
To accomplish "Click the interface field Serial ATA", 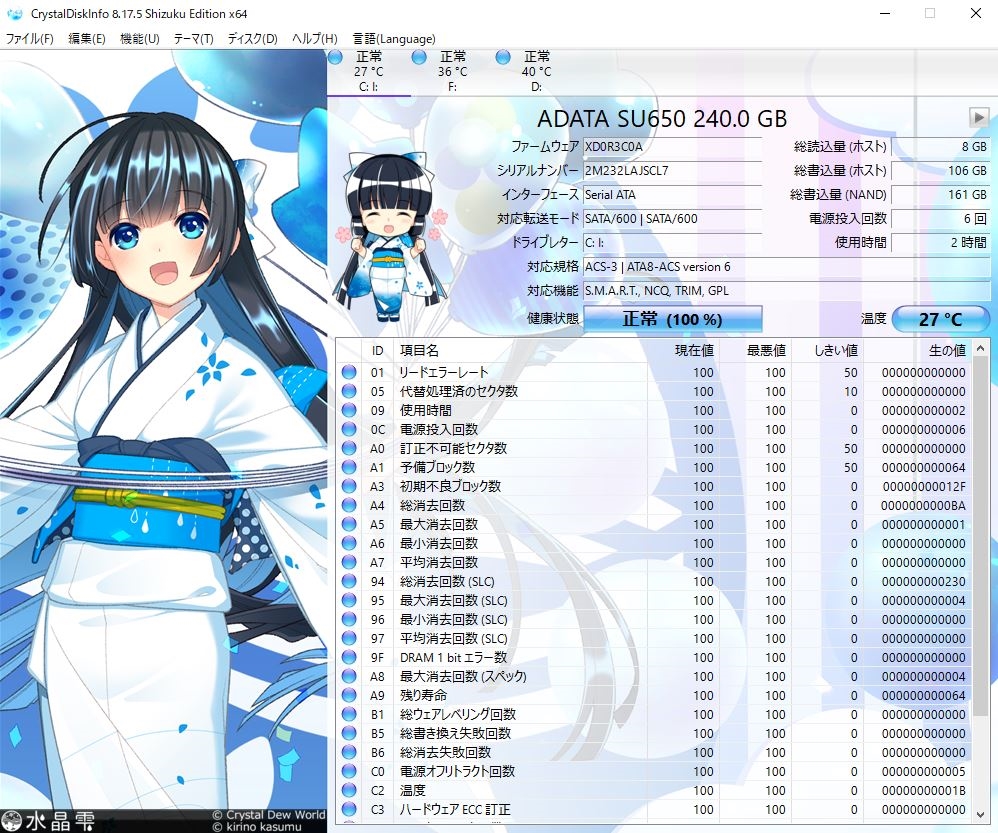I will coord(672,195).
